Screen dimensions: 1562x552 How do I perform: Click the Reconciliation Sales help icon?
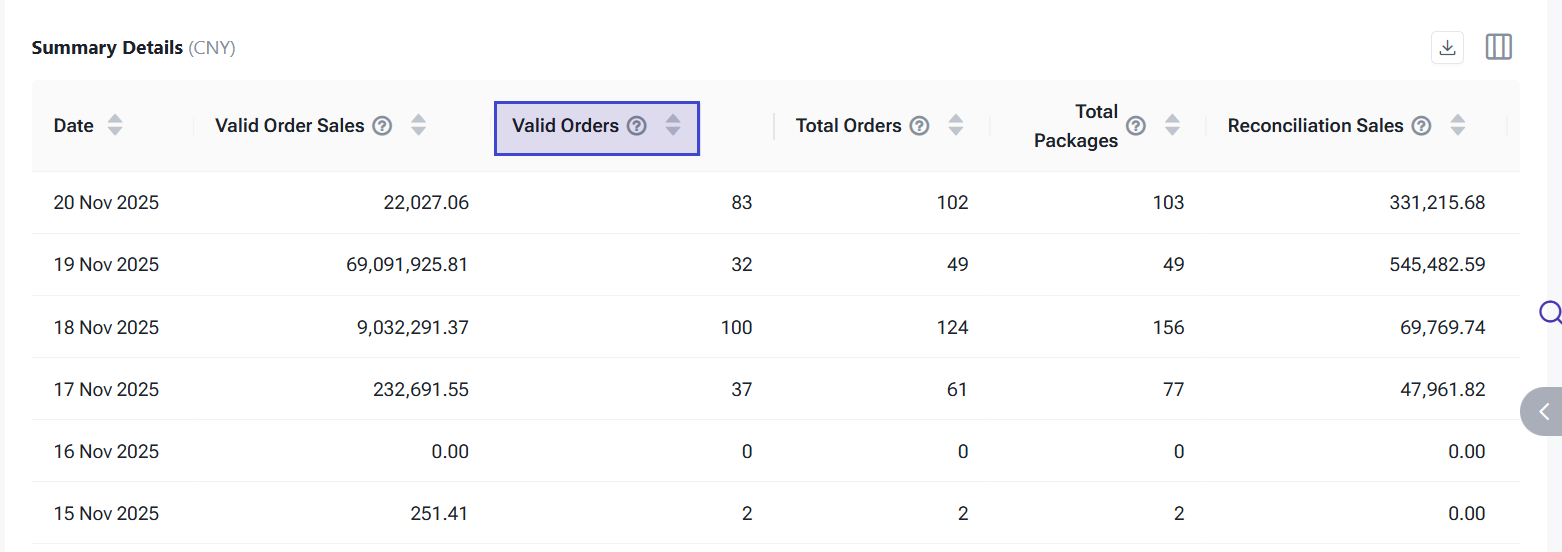1421,126
